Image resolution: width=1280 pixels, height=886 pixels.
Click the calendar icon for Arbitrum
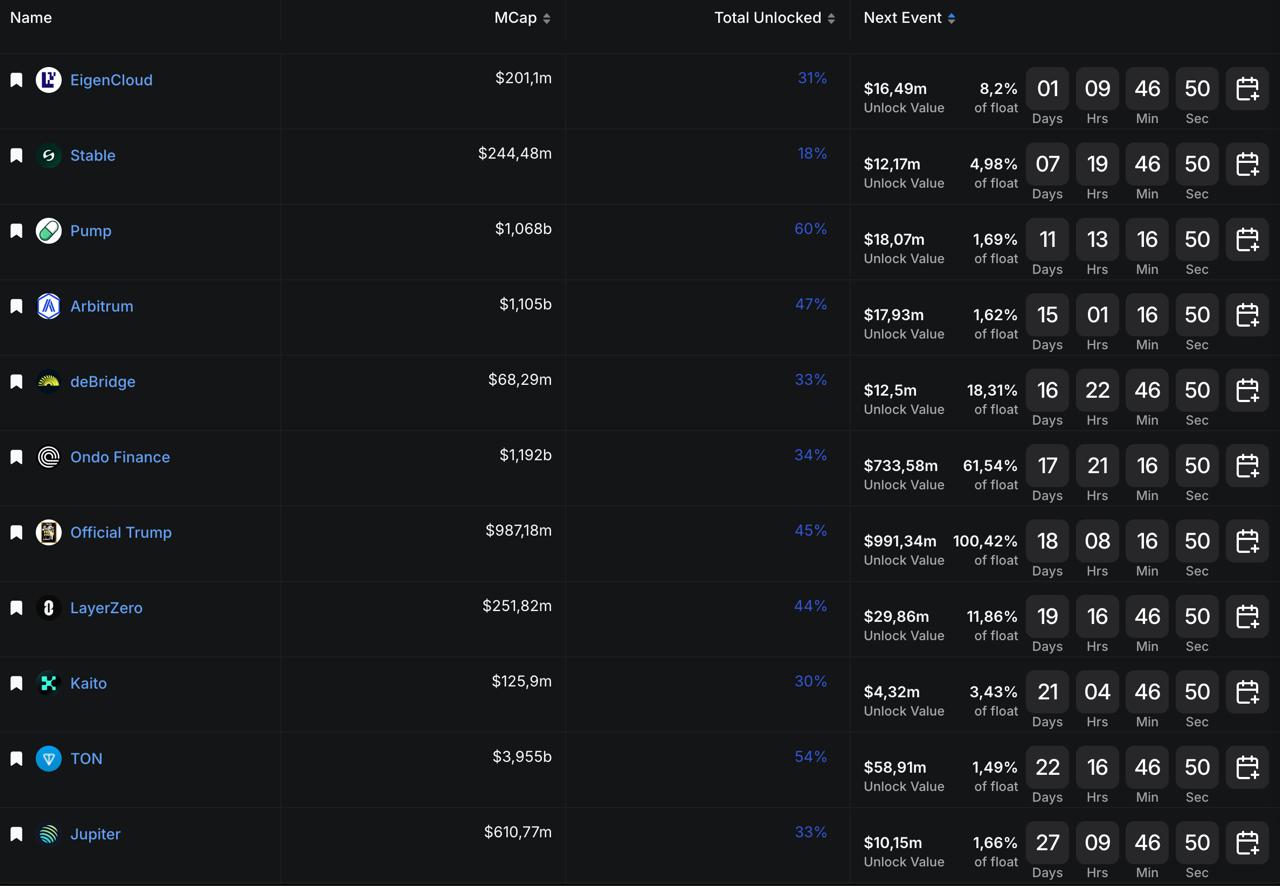tap(1247, 315)
